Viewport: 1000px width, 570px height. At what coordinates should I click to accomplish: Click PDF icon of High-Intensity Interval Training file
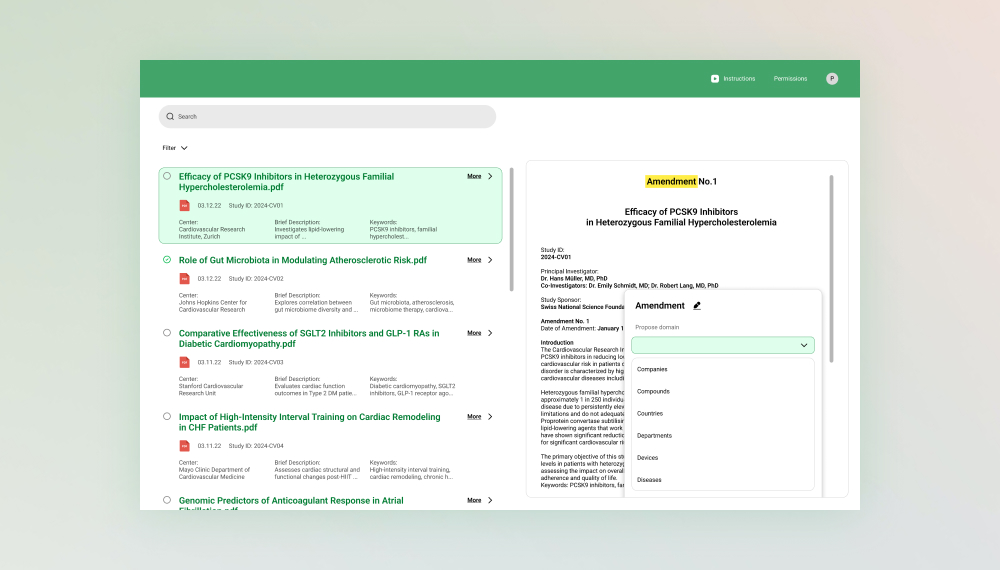point(184,446)
